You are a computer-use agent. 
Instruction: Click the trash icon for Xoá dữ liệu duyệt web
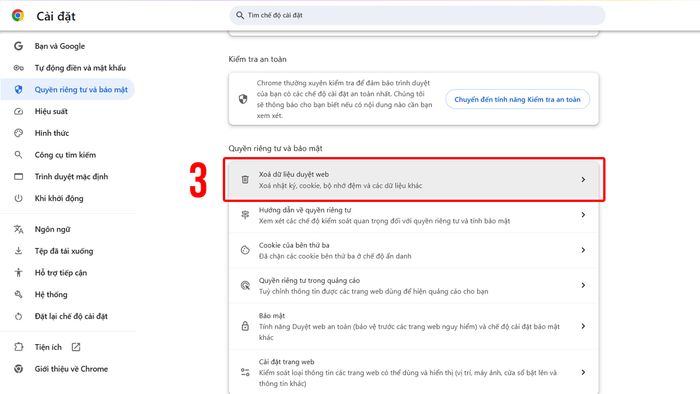tap(245, 179)
